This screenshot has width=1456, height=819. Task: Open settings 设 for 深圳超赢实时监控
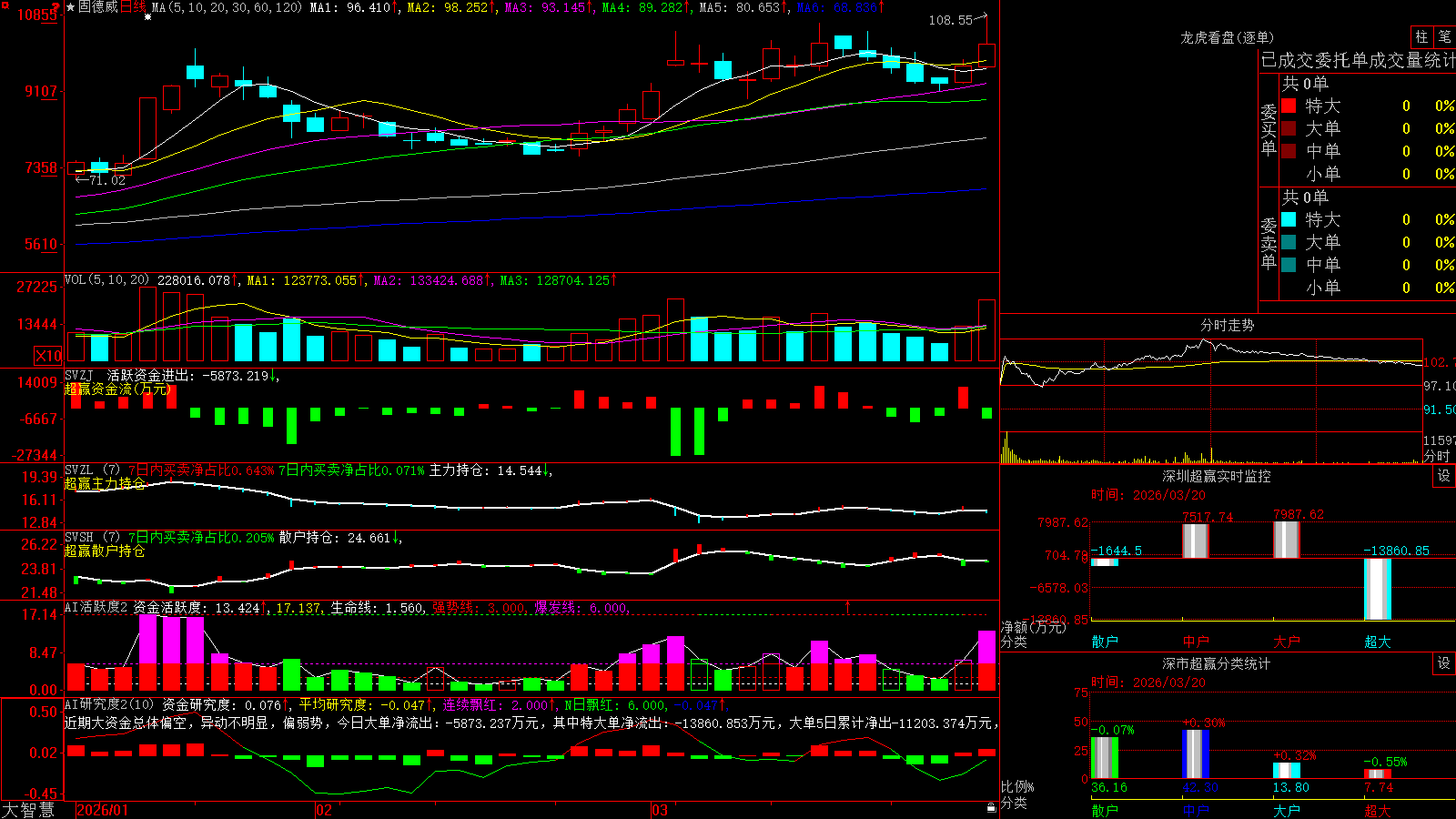click(x=1444, y=476)
